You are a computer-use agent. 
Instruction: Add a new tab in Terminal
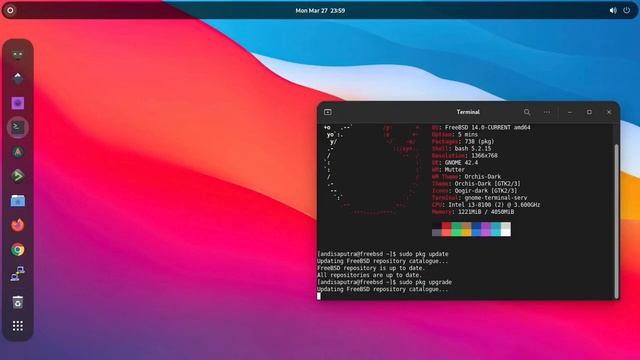coord(328,112)
